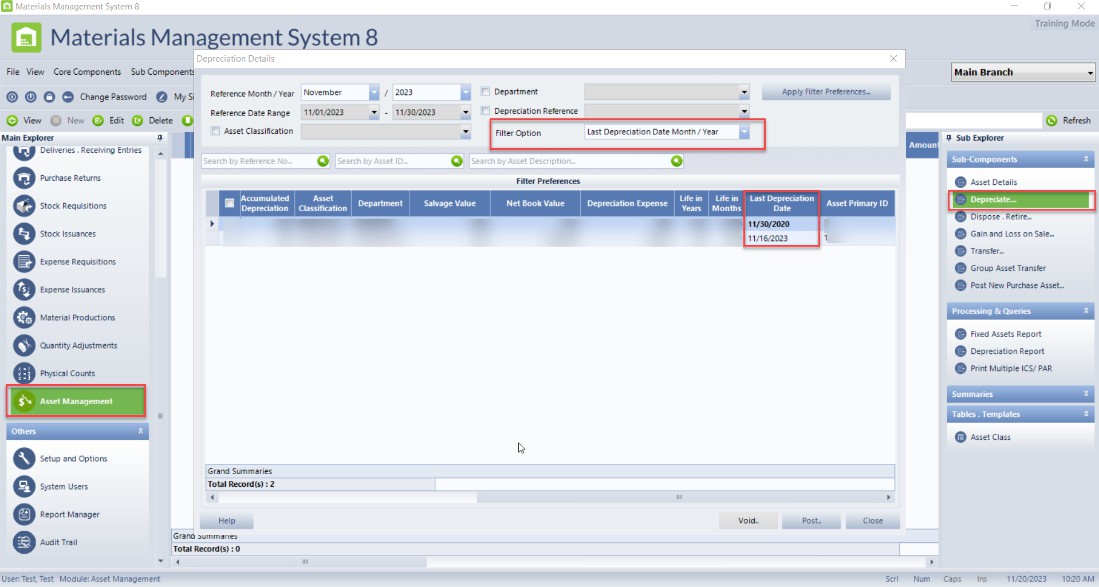Open the File menu

[x=13, y=72]
